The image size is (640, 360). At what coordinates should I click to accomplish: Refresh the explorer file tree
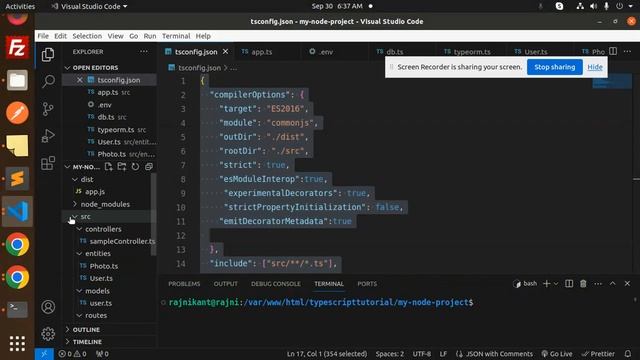(135, 167)
